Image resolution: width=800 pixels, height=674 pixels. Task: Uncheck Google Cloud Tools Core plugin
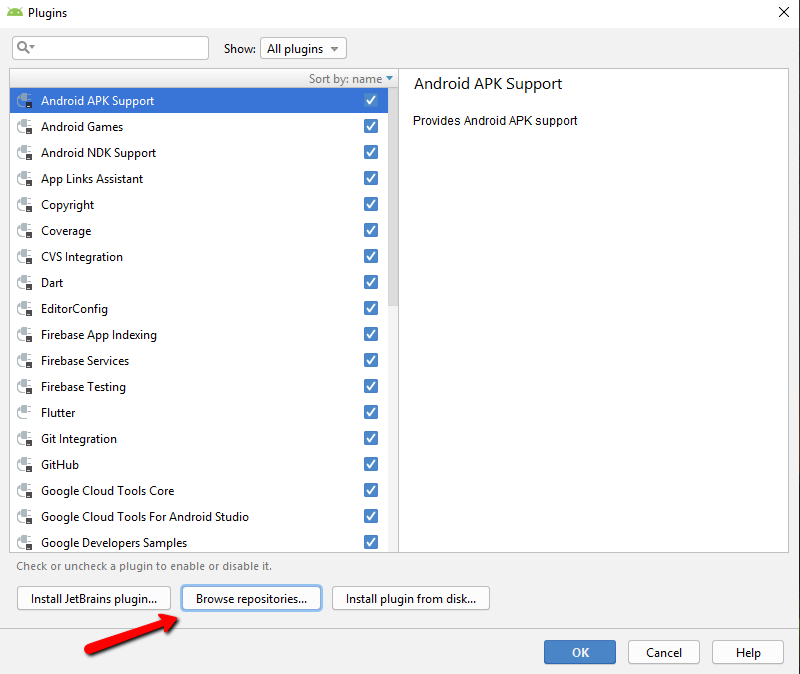(x=371, y=490)
